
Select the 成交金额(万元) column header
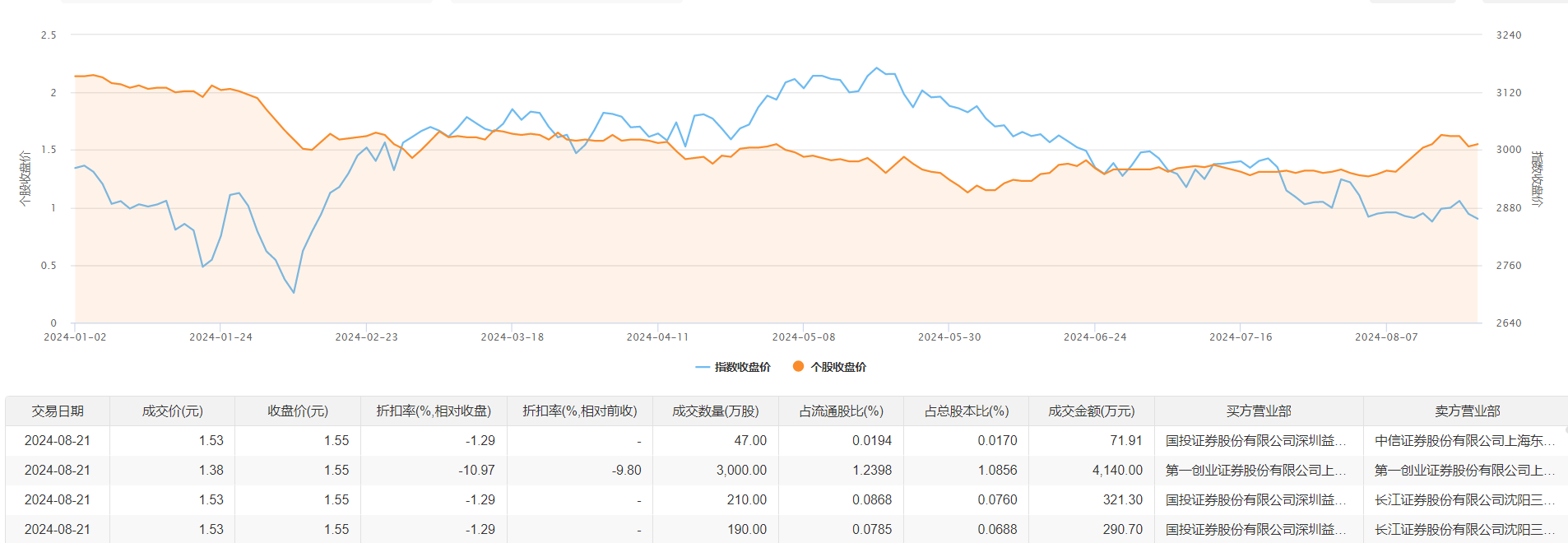[1091, 411]
